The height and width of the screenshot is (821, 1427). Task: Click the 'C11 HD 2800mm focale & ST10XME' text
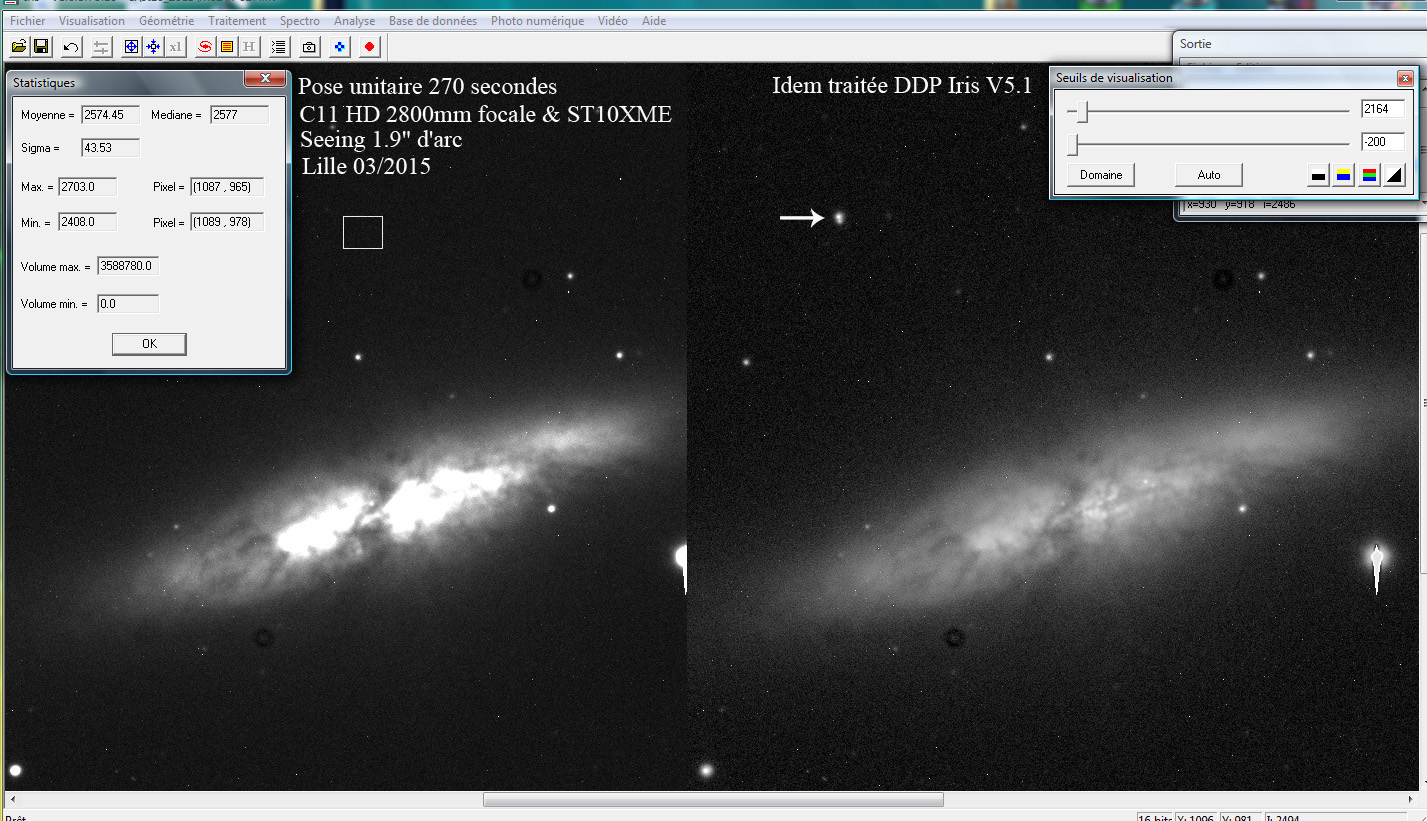(486, 114)
